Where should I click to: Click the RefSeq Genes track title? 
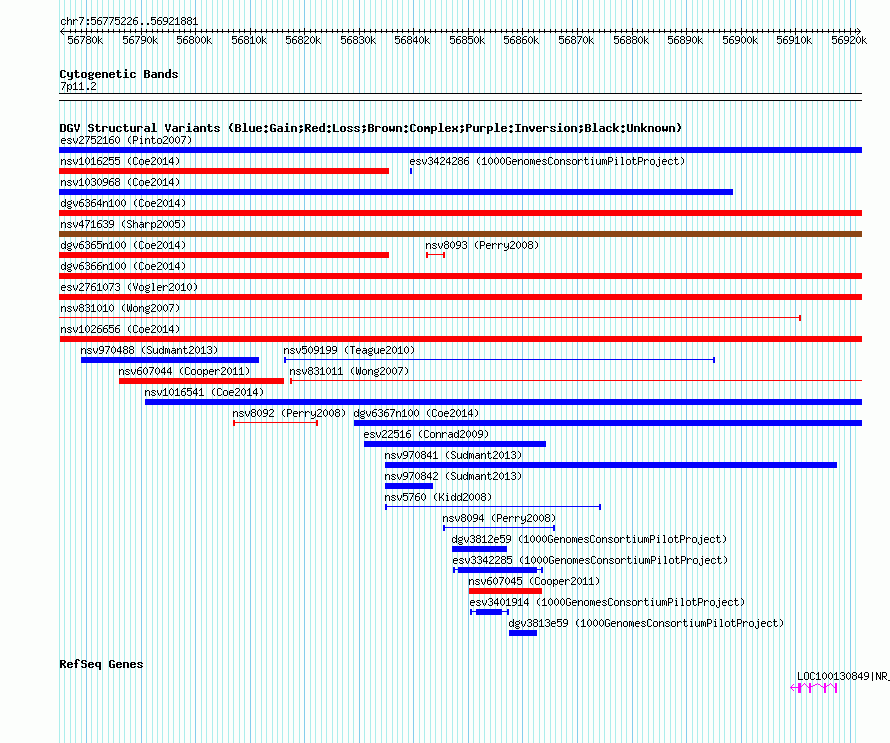coord(101,664)
